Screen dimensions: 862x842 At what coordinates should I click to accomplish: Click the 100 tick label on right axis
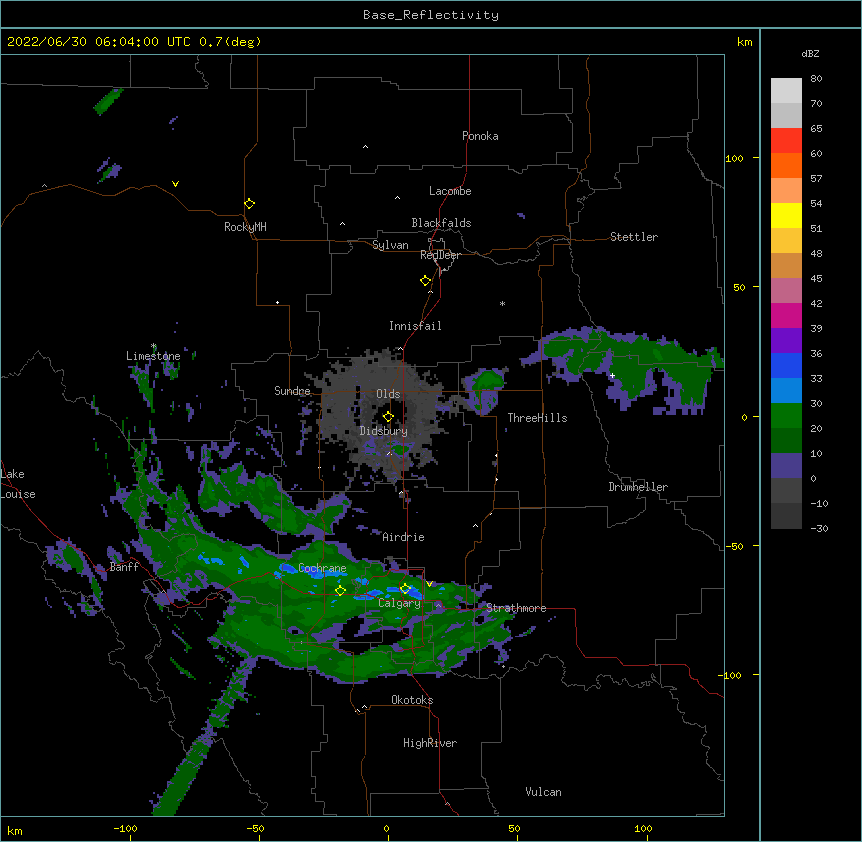[734, 158]
